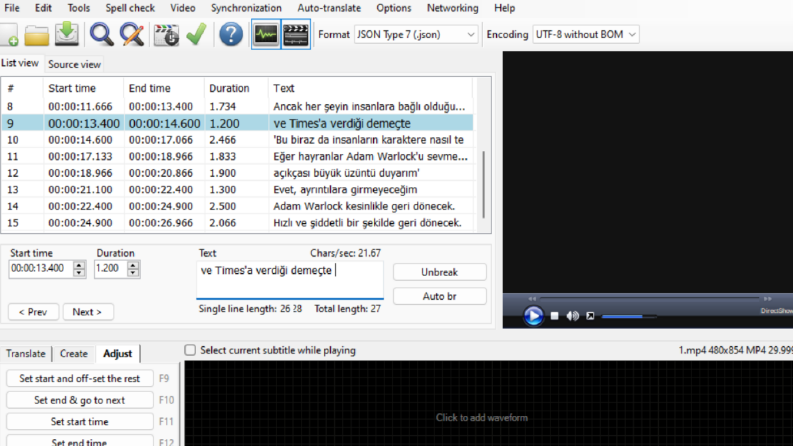Save subtitle with the download arrow icon
Image resolution: width=793 pixels, height=446 pixels.
tap(67, 34)
